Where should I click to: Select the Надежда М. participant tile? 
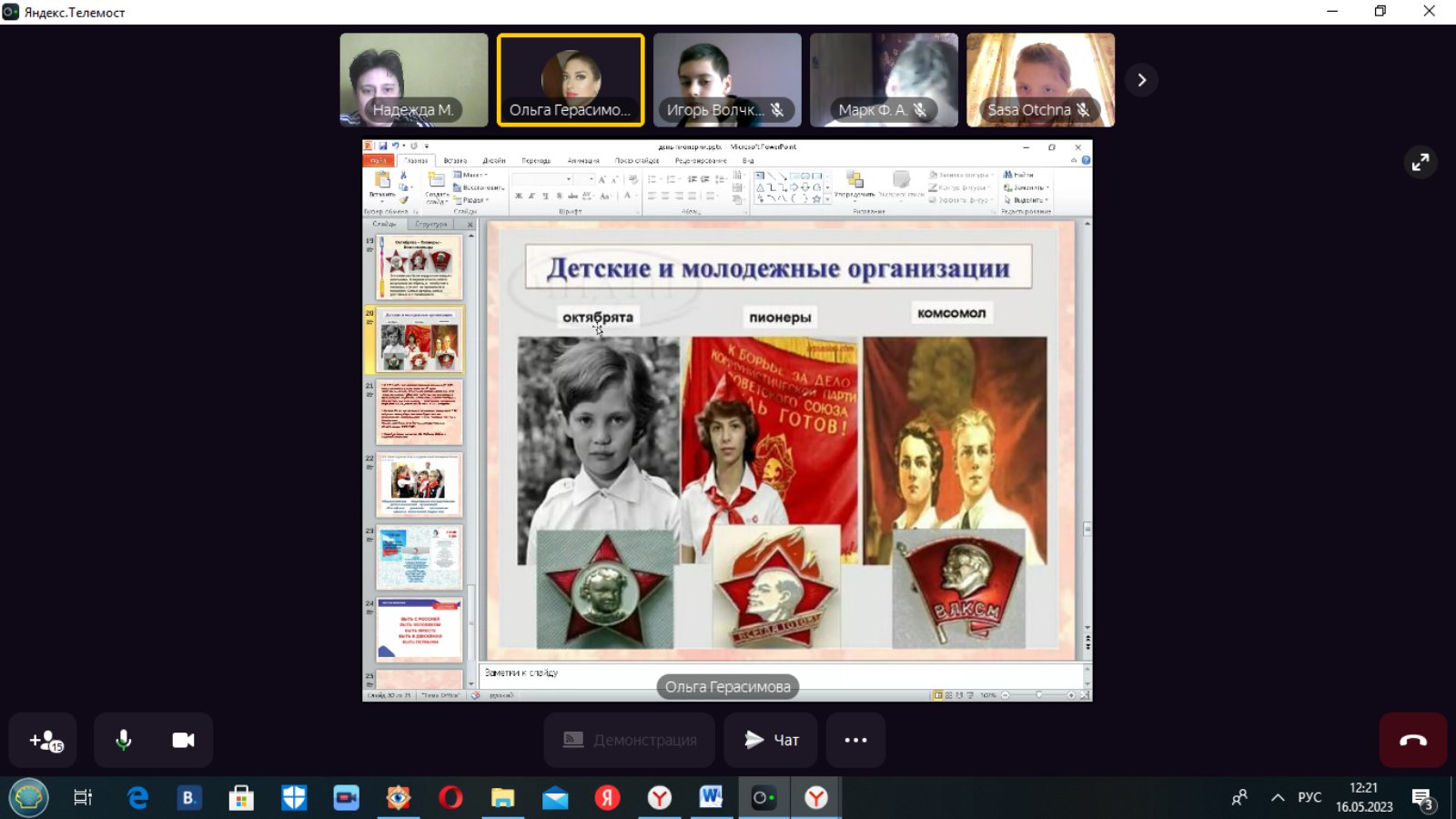(414, 80)
